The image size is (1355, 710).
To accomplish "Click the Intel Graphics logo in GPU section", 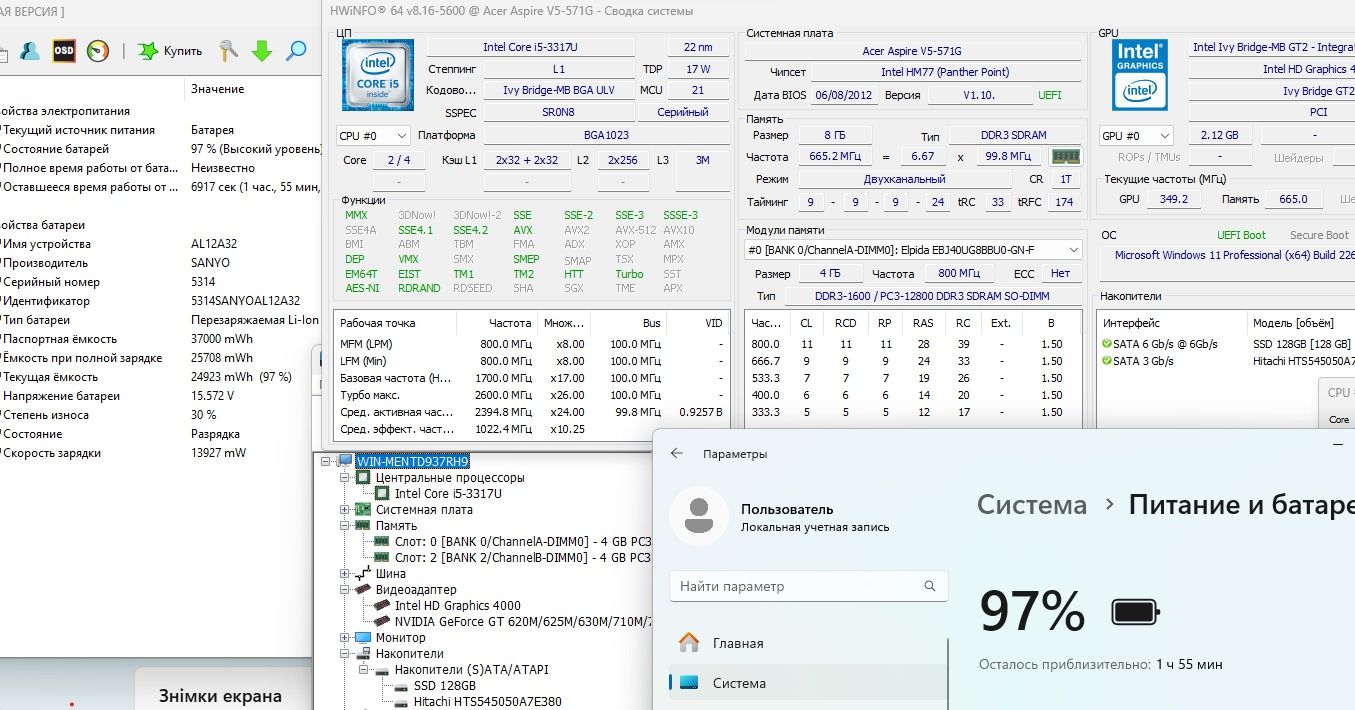I will pyautogui.click(x=1140, y=75).
